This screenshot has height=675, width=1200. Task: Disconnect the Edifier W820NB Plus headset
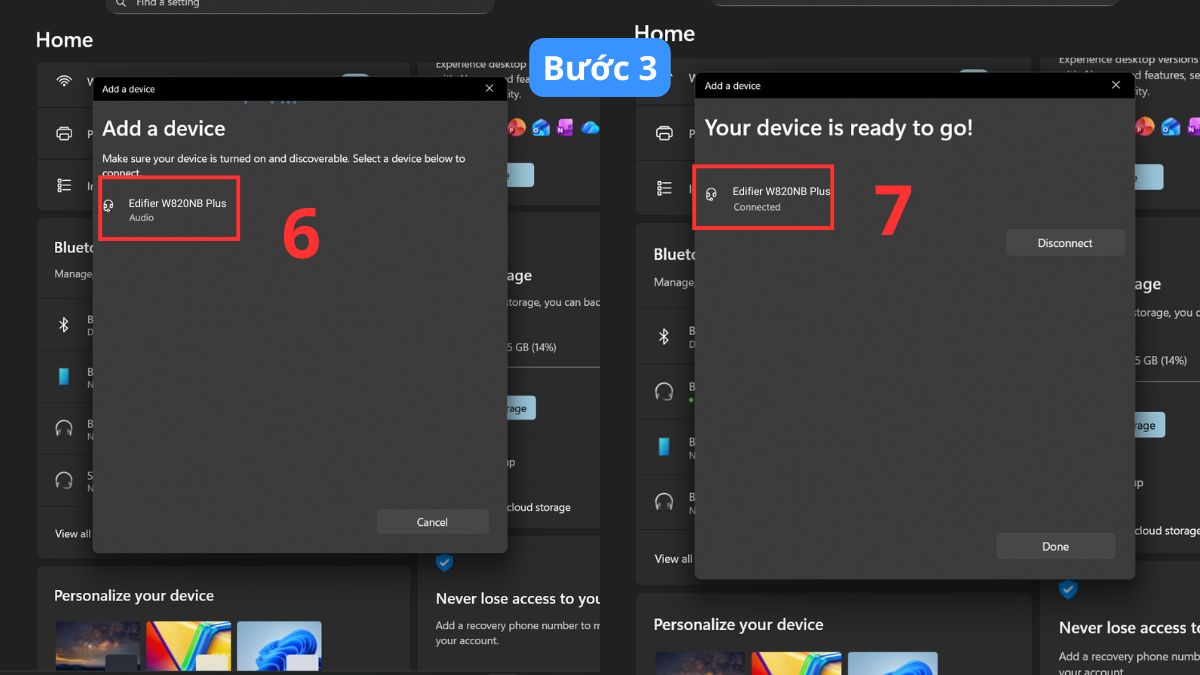click(x=1065, y=243)
